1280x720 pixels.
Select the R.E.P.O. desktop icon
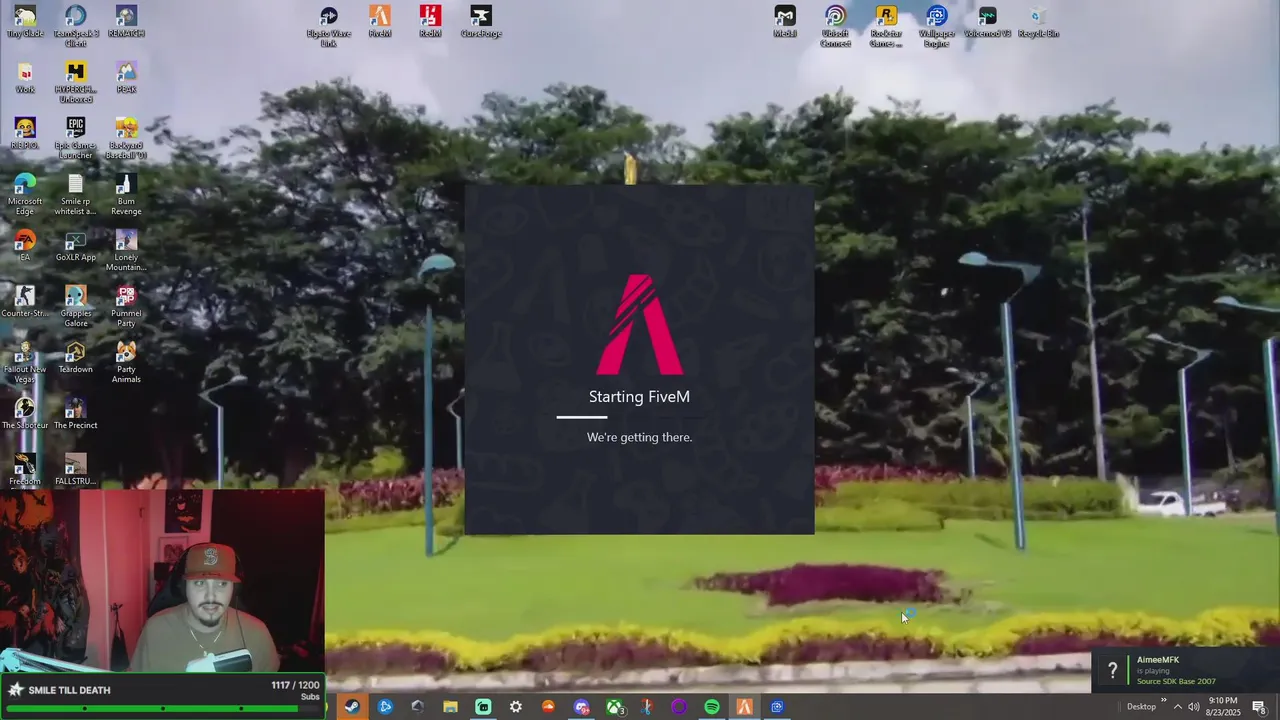click(25, 134)
